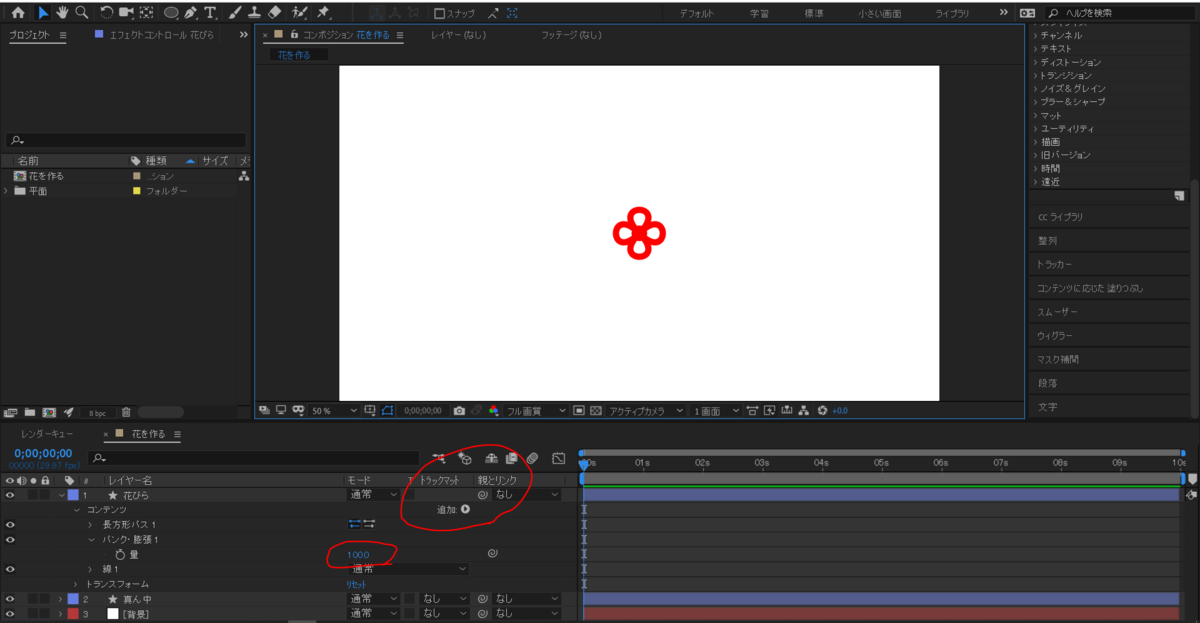Open blend mode dropdown for 線 1
1200x623 pixels.
408,569
